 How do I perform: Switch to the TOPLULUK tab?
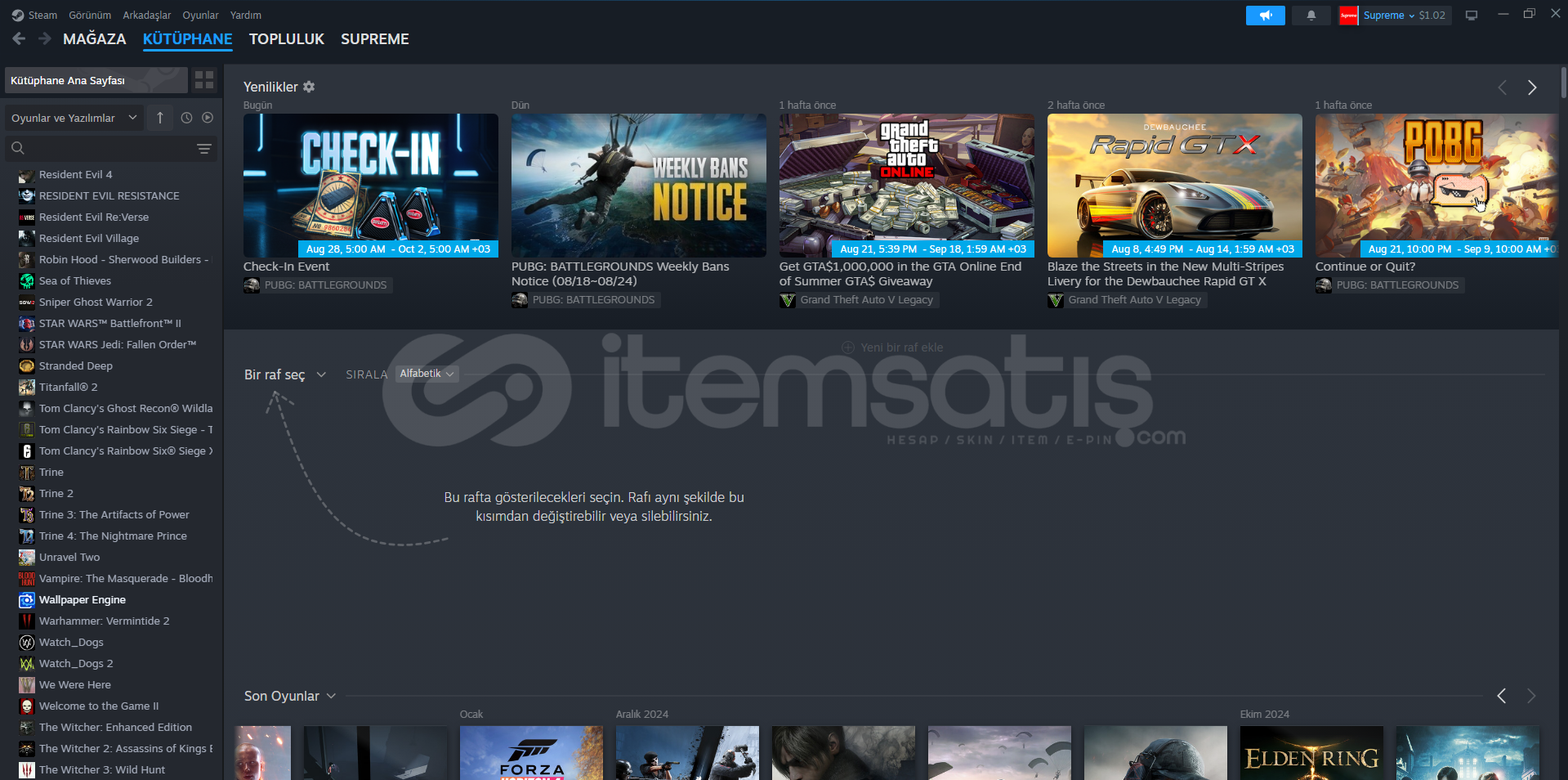(287, 38)
